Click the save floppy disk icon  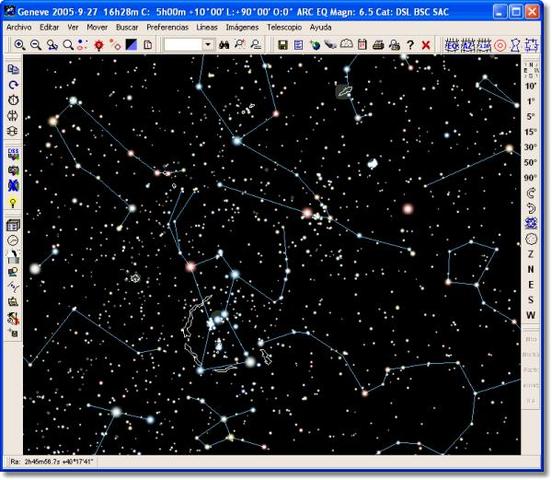[283, 45]
